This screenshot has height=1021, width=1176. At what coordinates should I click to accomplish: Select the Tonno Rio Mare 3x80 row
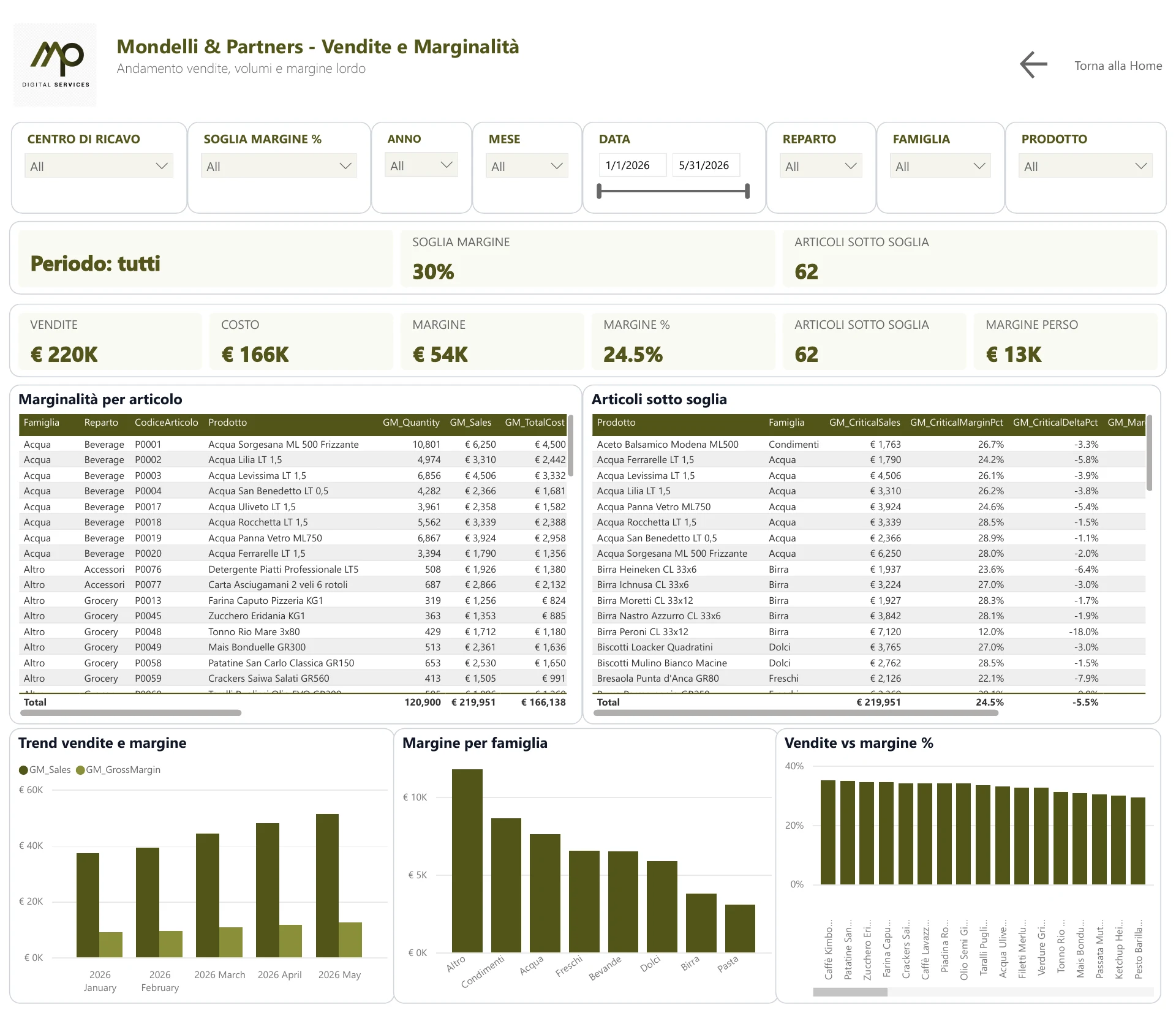point(294,632)
